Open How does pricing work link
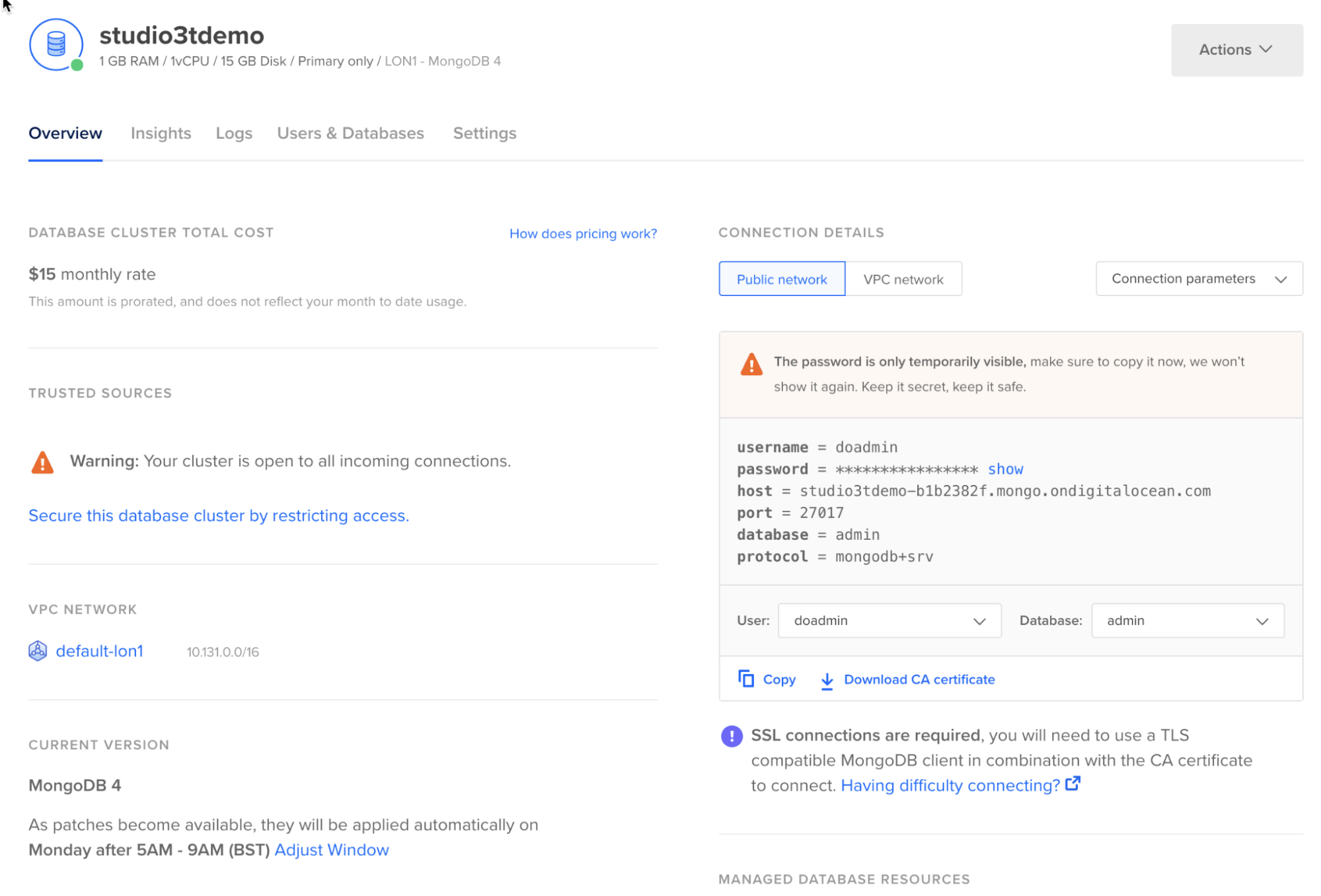Image resolution: width=1321 pixels, height=896 pixels. click(582, 233)
